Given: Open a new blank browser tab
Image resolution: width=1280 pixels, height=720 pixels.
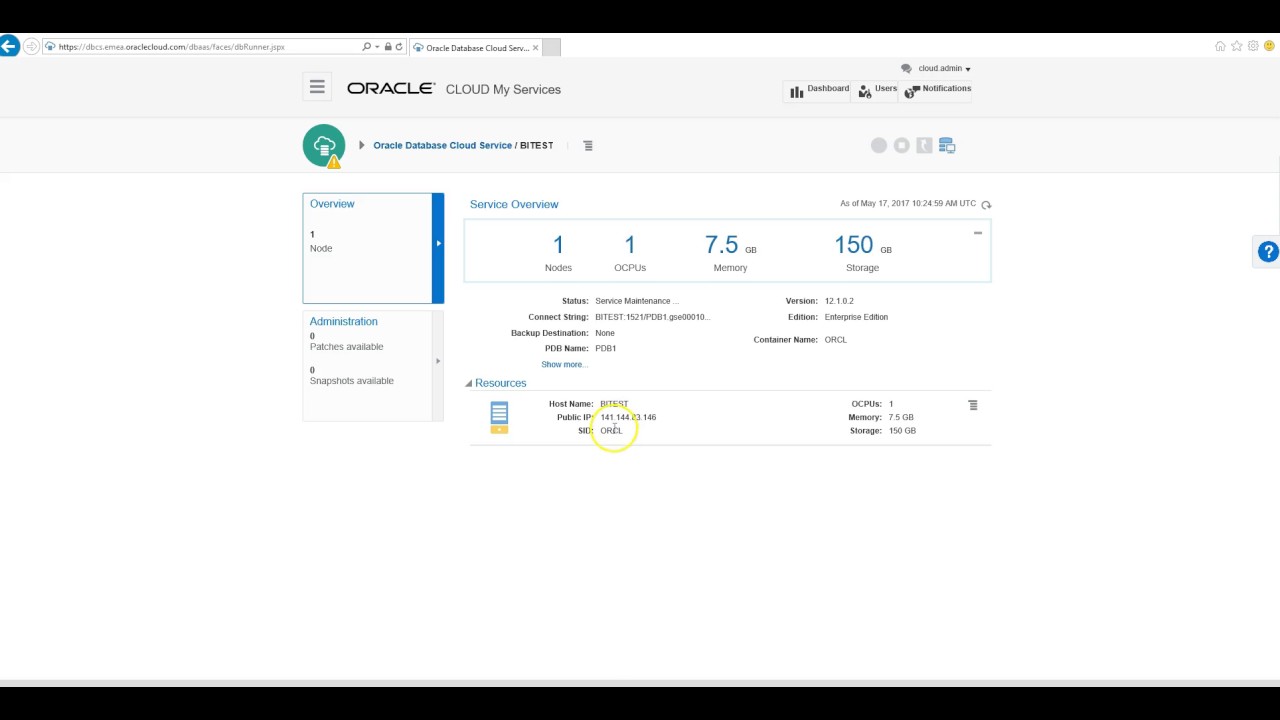Looking at the screenshot, I should click(551, 47).
